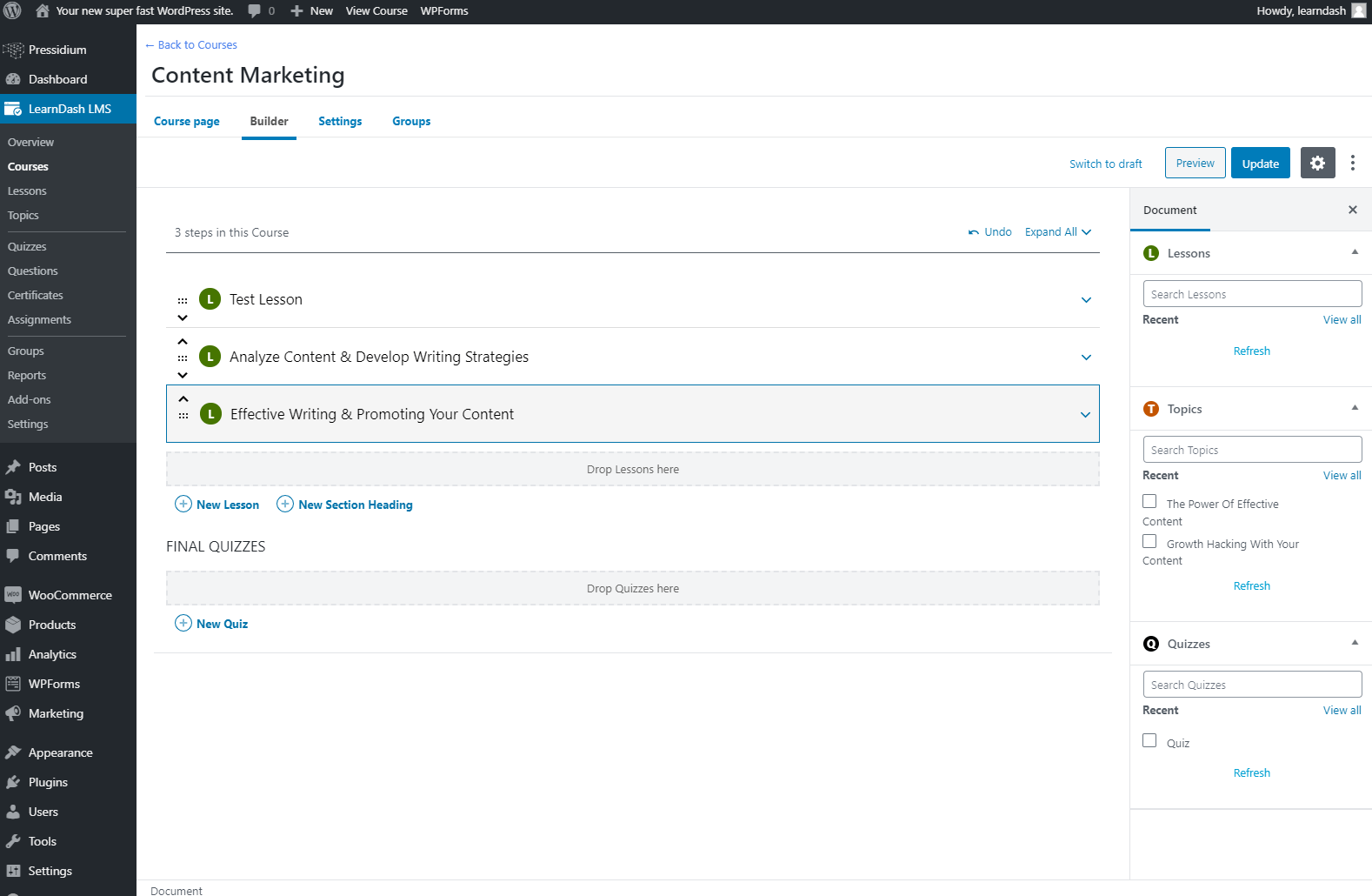1372x896 pixels.
Task: Click the Analytics bar chart icon
Action: (13, 654)
